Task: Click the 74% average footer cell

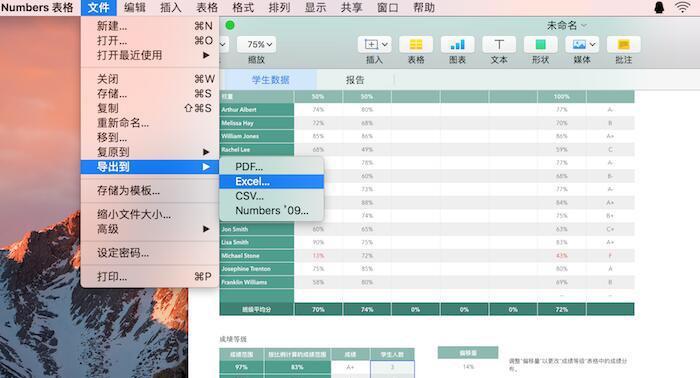Action: (x=367, y=309)
